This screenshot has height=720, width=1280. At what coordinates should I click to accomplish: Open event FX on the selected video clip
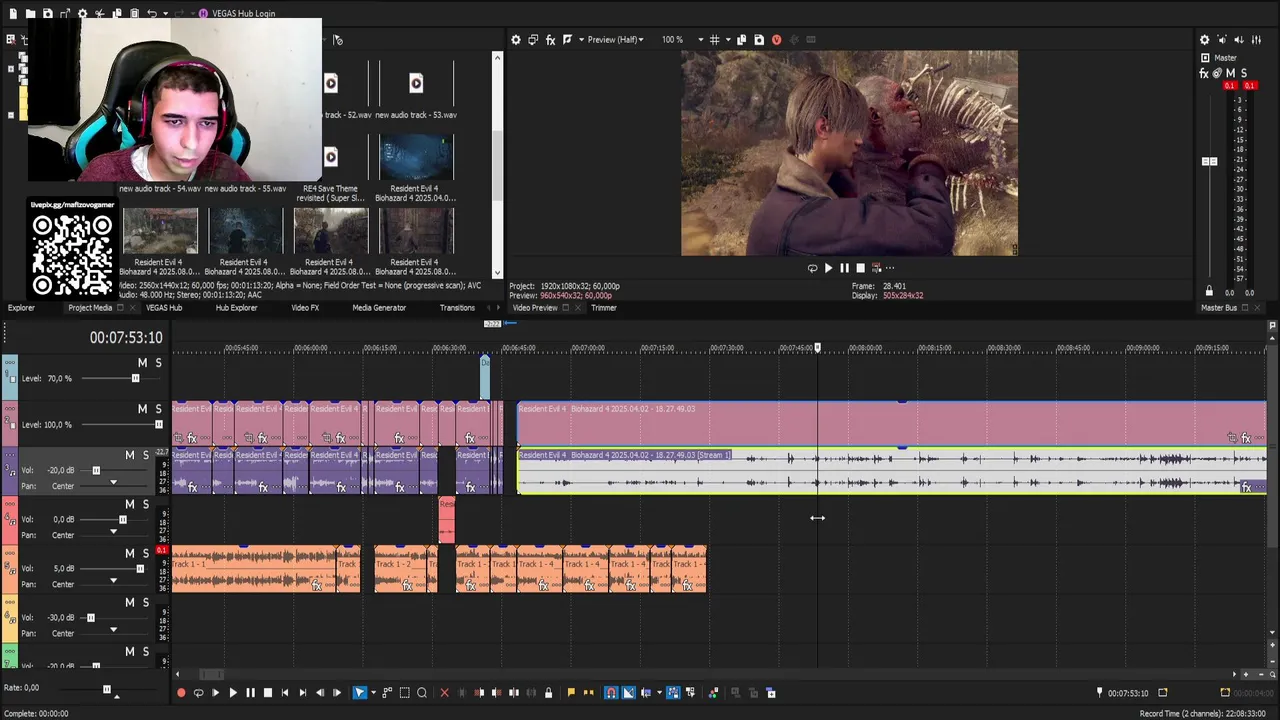click(1246, 438)
